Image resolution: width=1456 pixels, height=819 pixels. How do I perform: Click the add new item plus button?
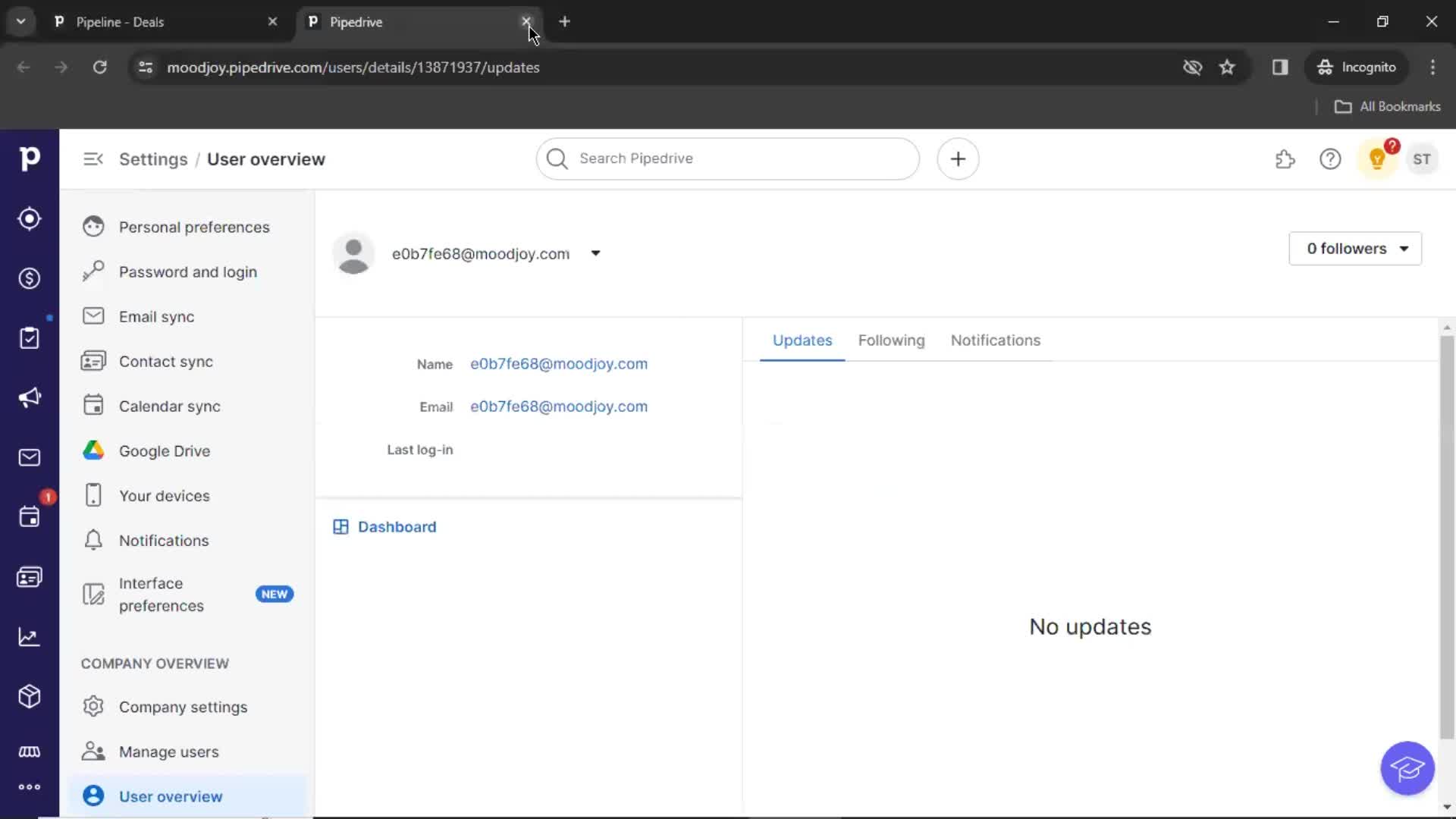956,159
